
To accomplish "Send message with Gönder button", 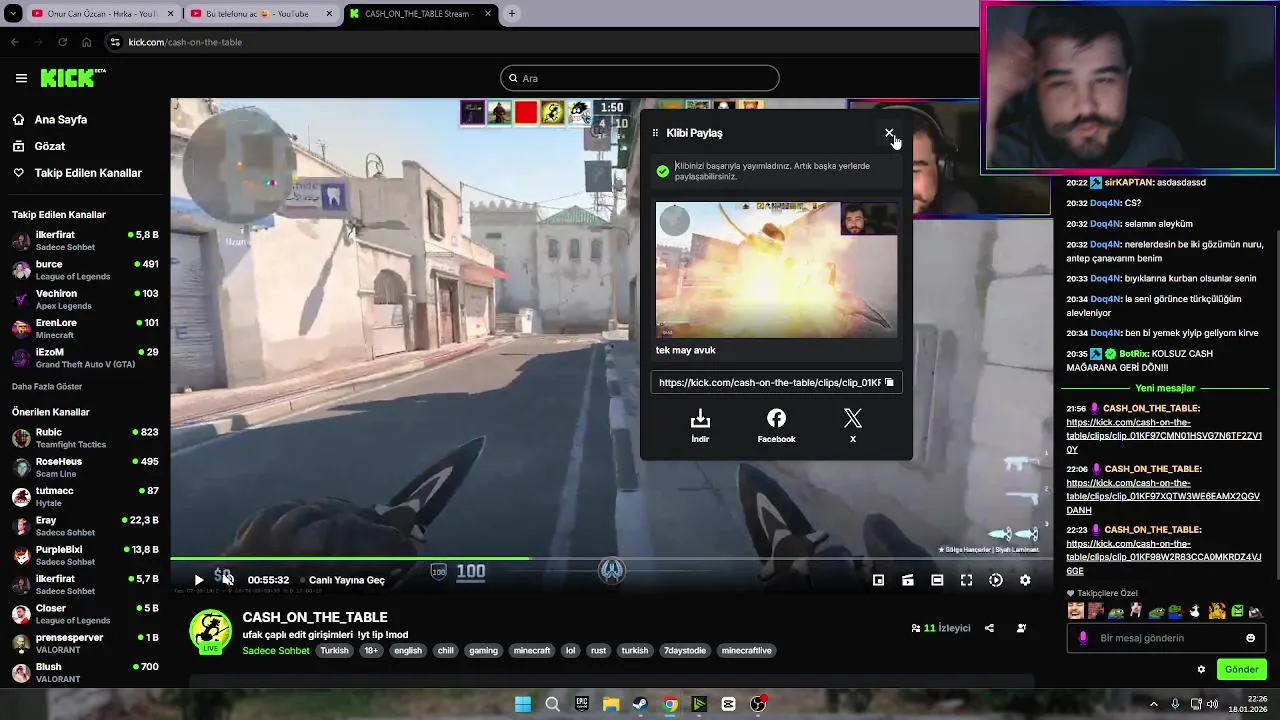I will pos(1242,669).
